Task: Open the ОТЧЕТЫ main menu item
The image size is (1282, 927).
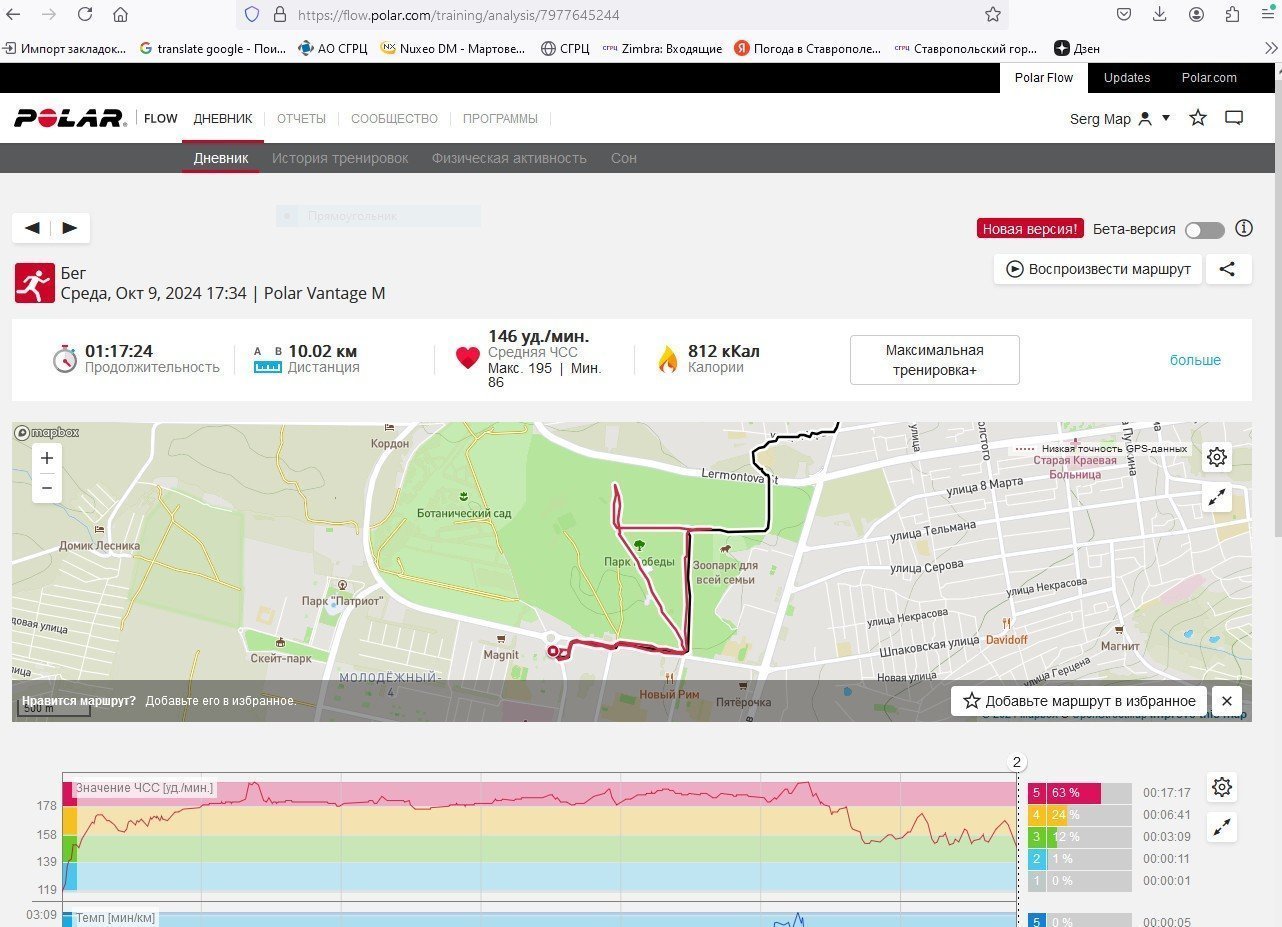Action: point(301,118)
